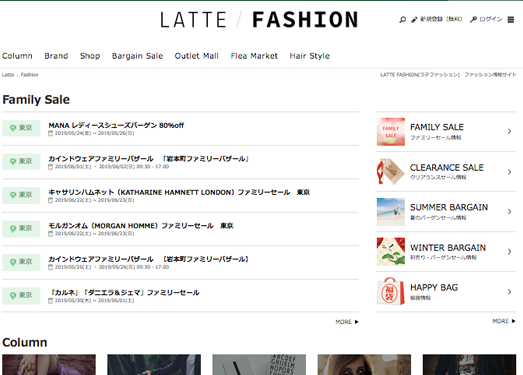
Task: Click the CLEARANCE SALE sidebar title
Action: click(447, 167)
